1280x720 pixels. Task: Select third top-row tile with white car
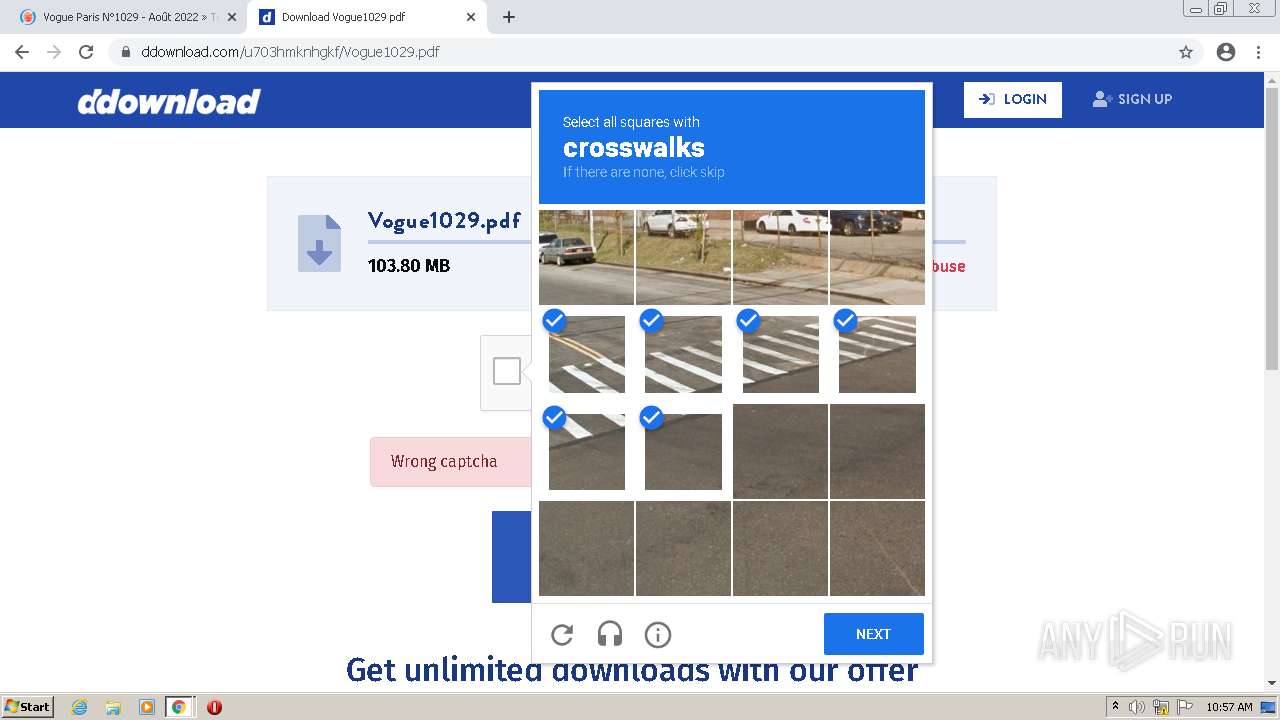click(780, 257)
